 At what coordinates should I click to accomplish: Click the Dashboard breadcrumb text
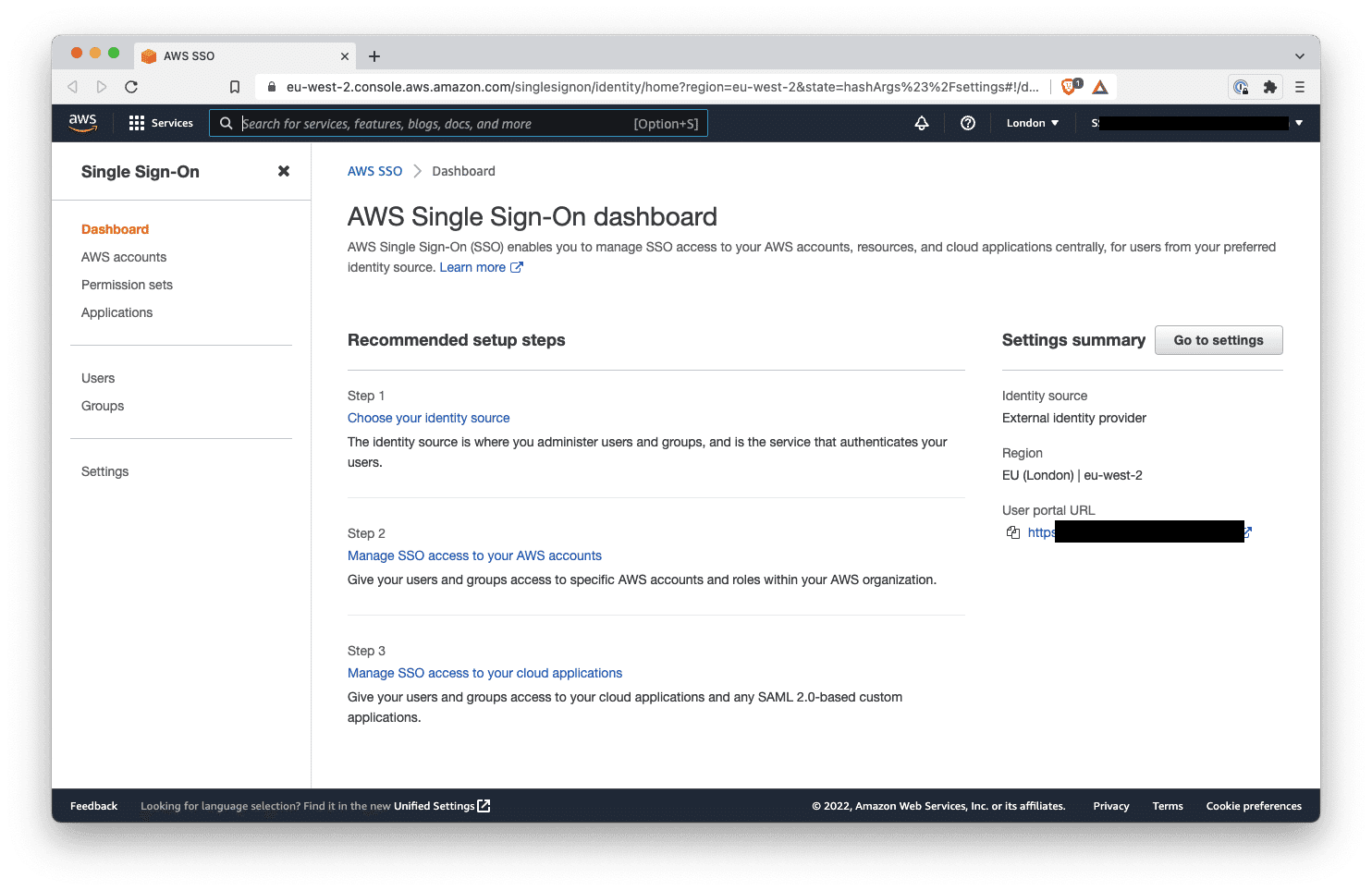(463, 171)
